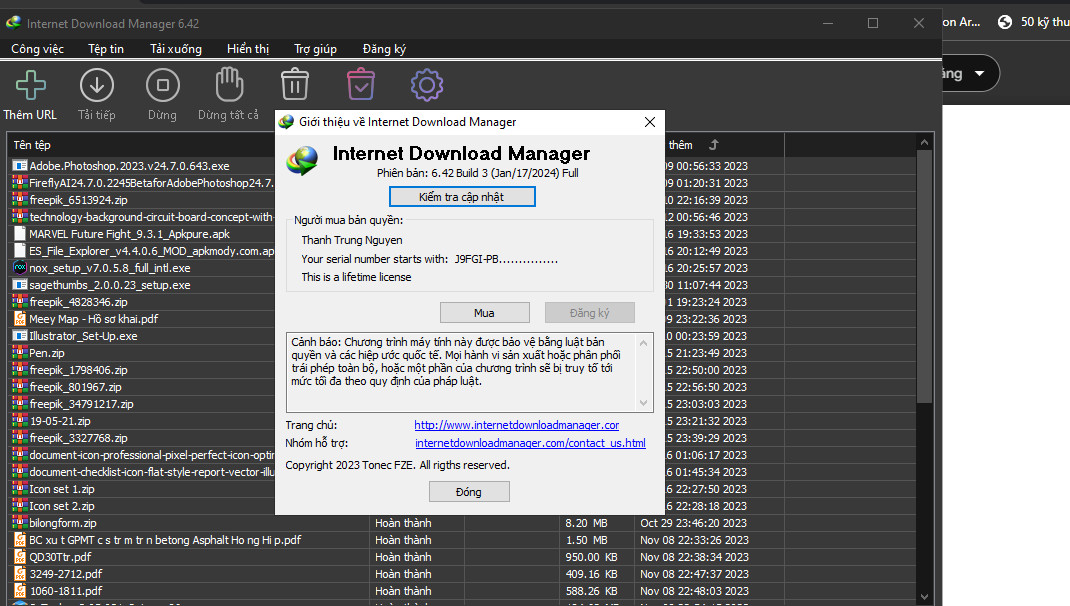The width and height of the screenshot is (1070, 606).
Task: Click the IDM globe logo inside About dialog
Action: coord(303,161)
